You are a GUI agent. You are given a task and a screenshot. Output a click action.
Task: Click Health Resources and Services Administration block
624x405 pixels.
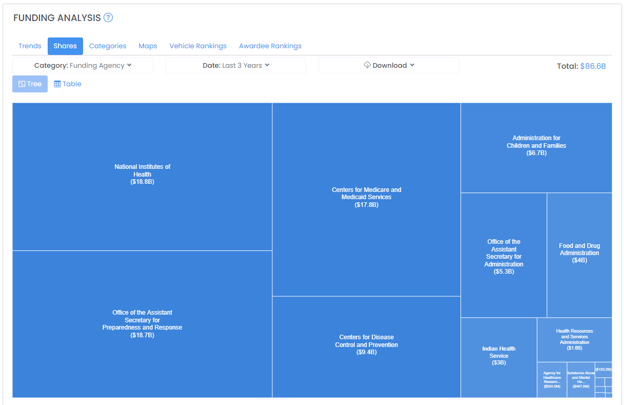[575, 339]
